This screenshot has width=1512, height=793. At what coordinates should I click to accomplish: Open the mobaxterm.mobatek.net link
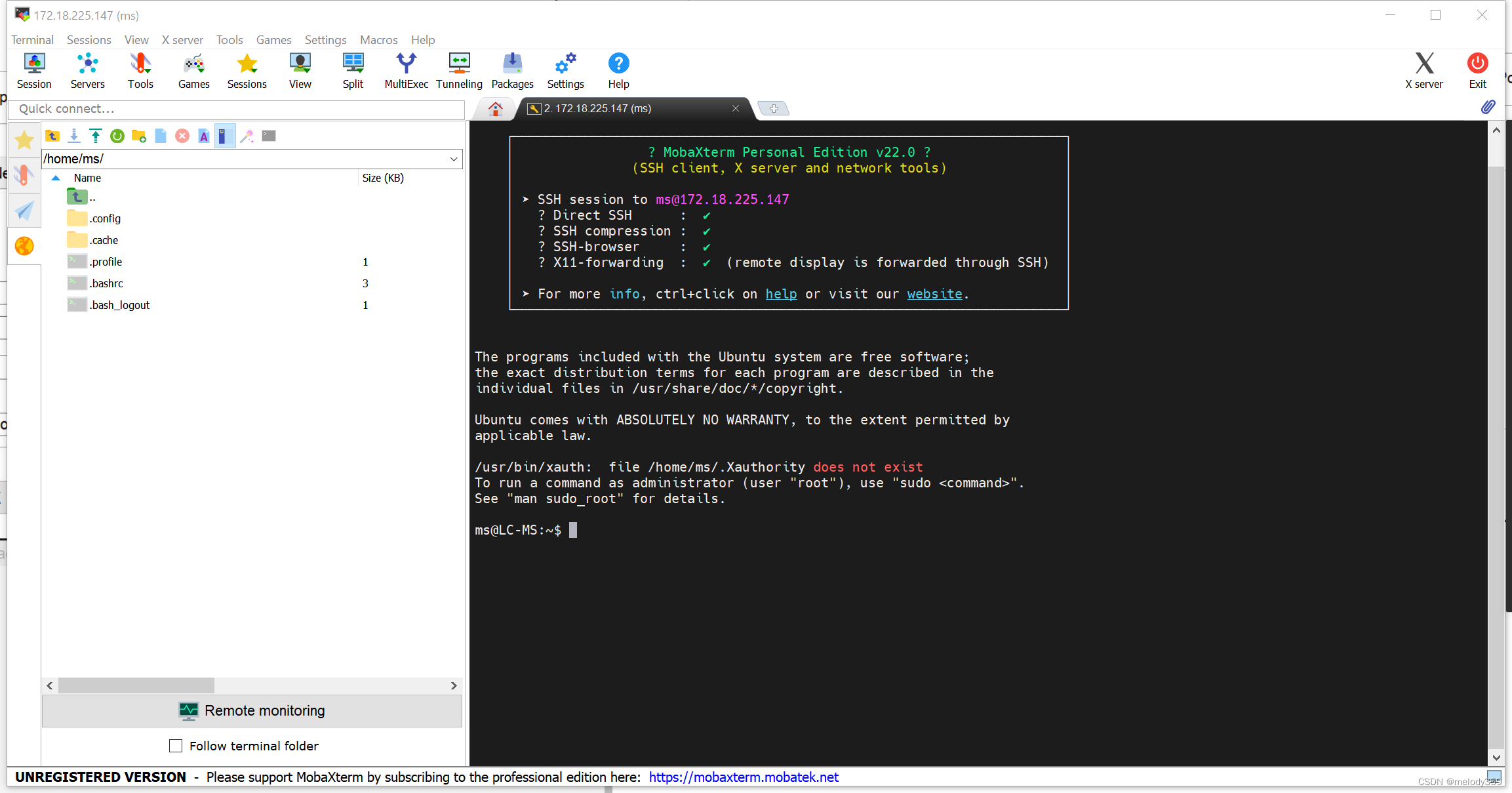(x=744, y=777)
